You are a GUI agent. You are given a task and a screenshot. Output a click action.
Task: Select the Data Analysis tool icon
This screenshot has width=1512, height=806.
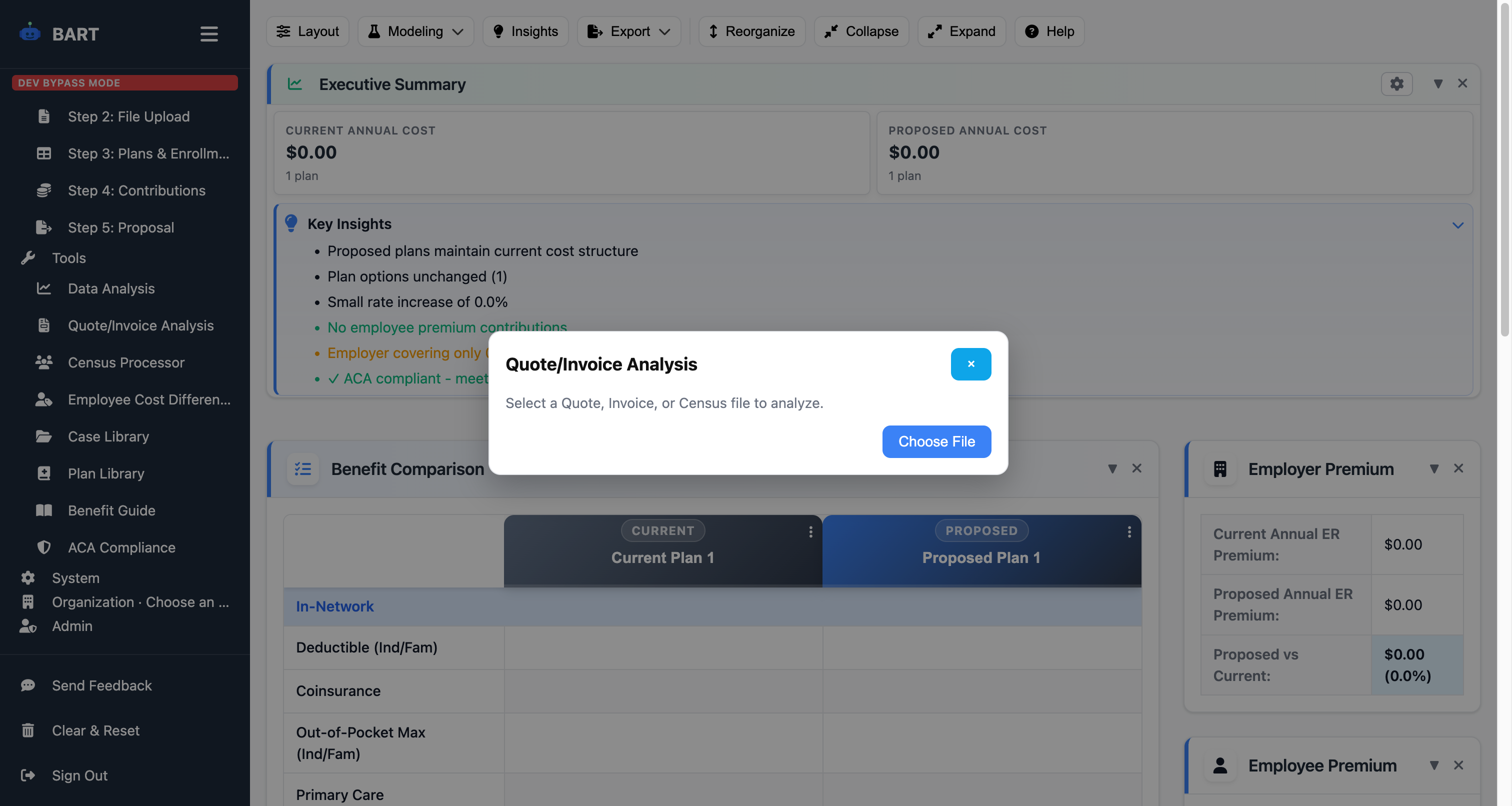click(x=44, y=288)
